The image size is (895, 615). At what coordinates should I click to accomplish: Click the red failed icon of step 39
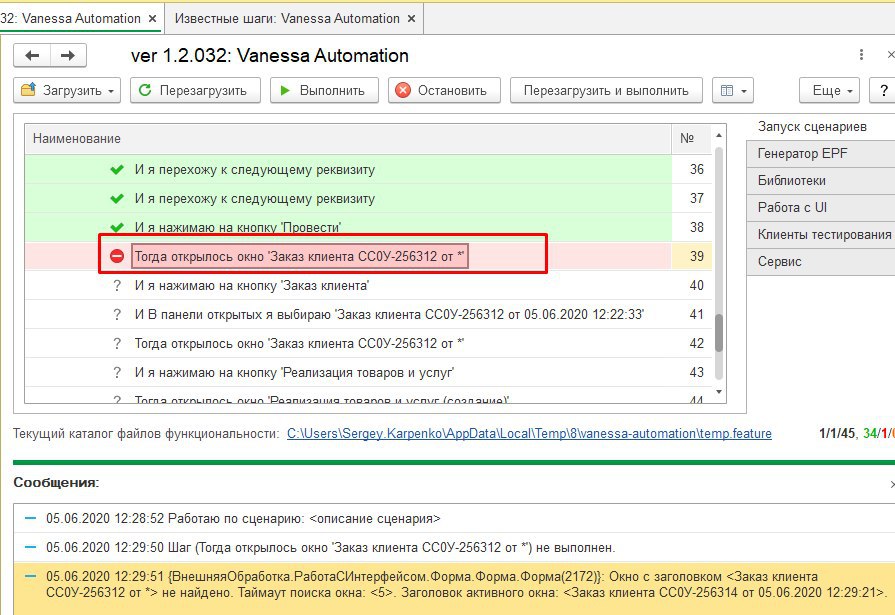116,256
